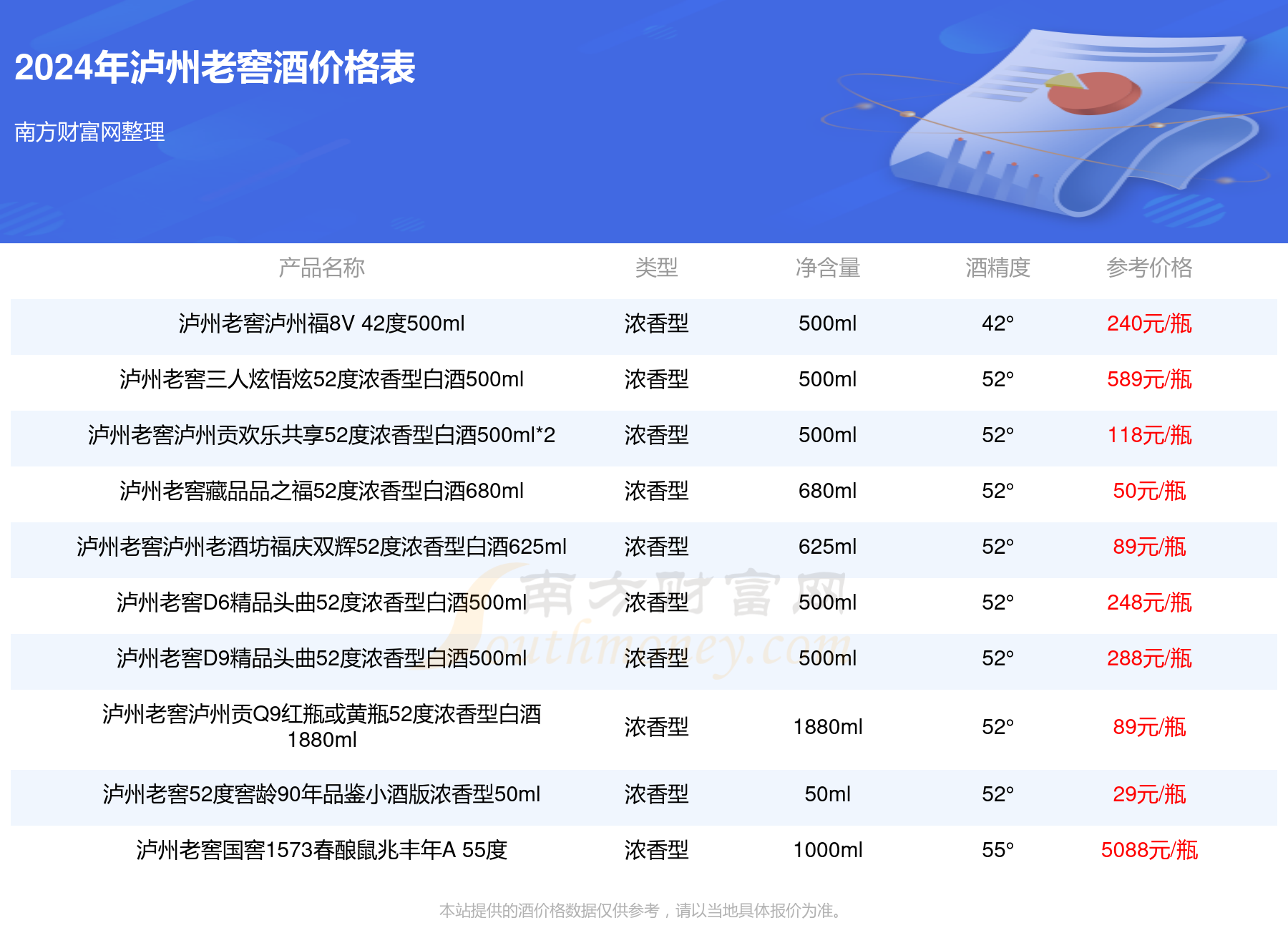This screenshot has height=943, width=1288.
Task: Click price 288元/瓶
Action: point(1149,658)
